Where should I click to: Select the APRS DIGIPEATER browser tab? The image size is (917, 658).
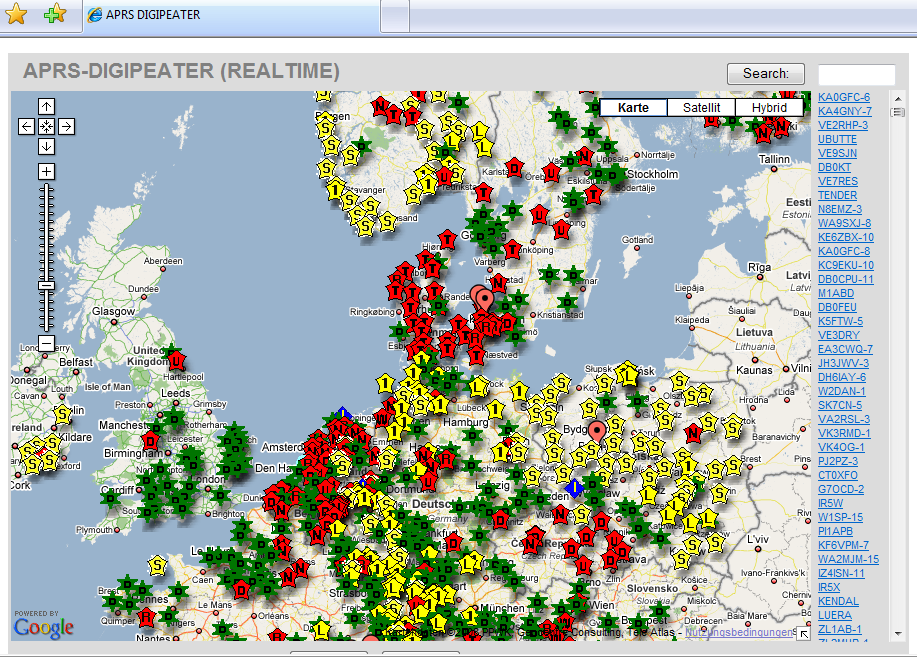[x=150, y=15]
